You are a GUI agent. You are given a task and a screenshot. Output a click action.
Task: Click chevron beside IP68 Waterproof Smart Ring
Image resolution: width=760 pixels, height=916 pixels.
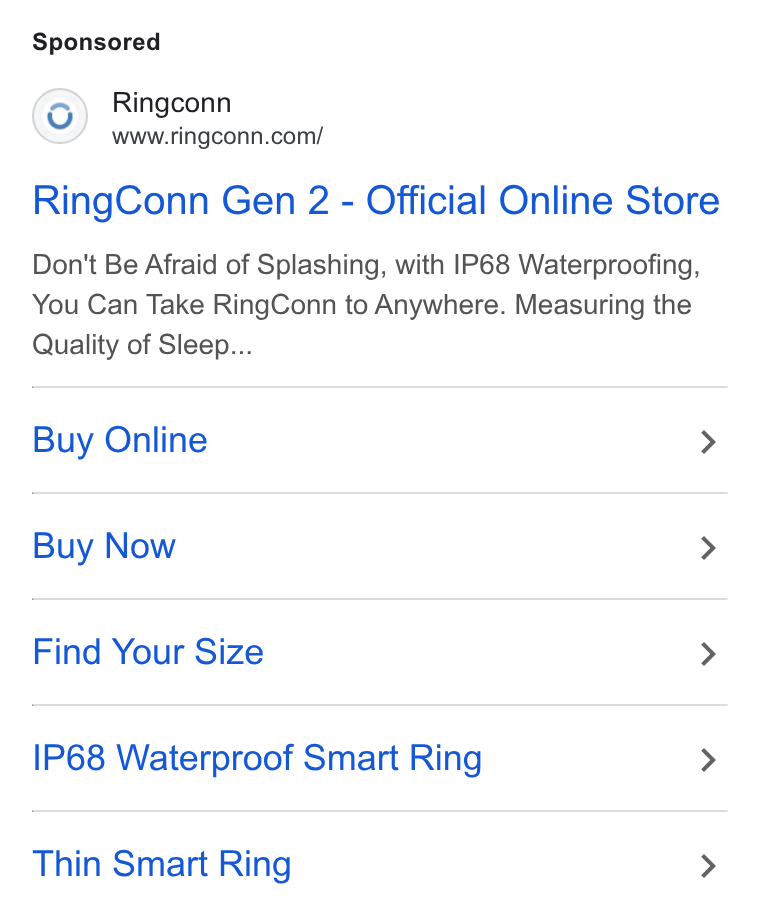pyautogui.click(x=708, y=760)
